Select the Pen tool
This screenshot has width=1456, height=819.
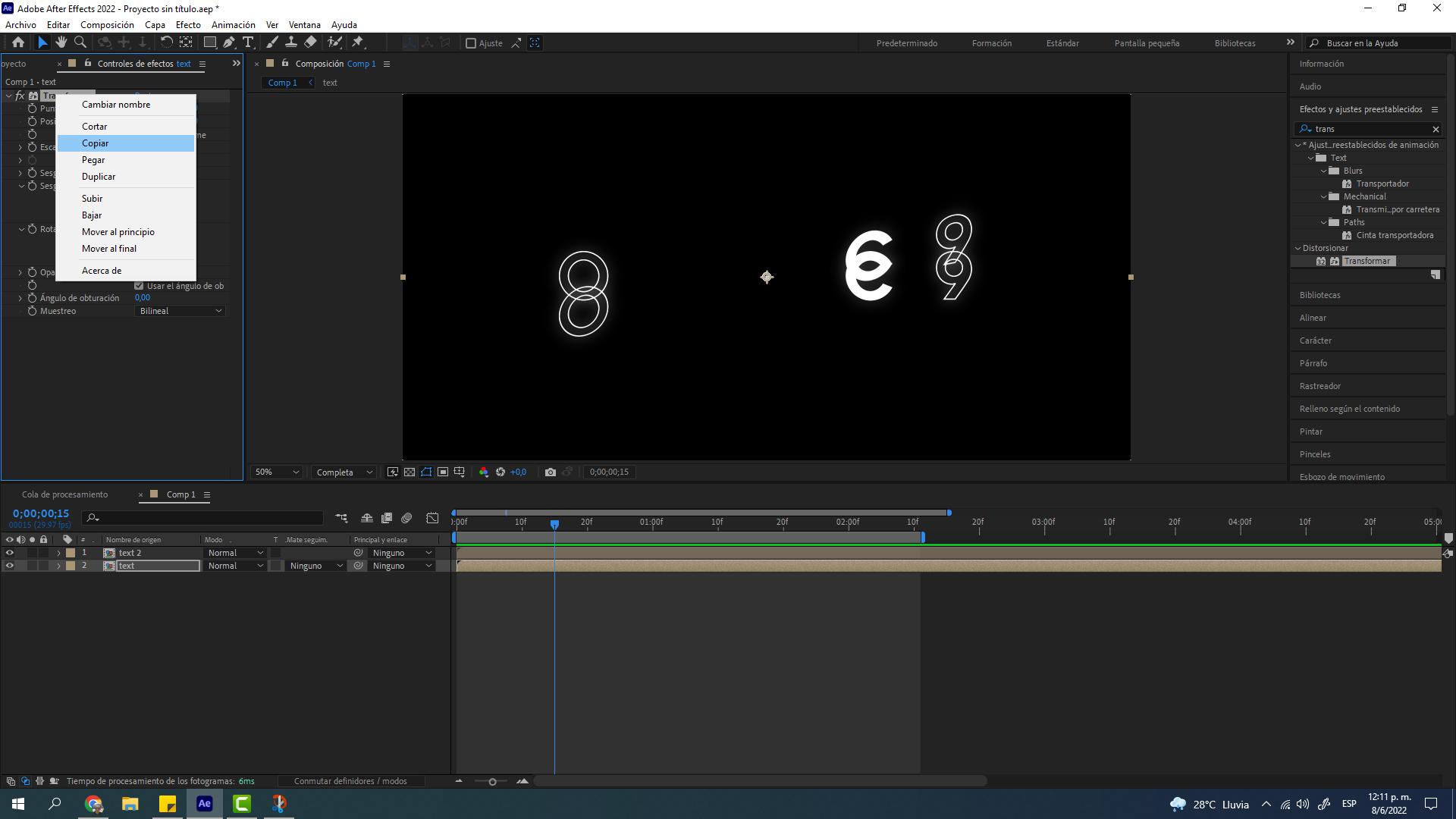coord(229,42)
